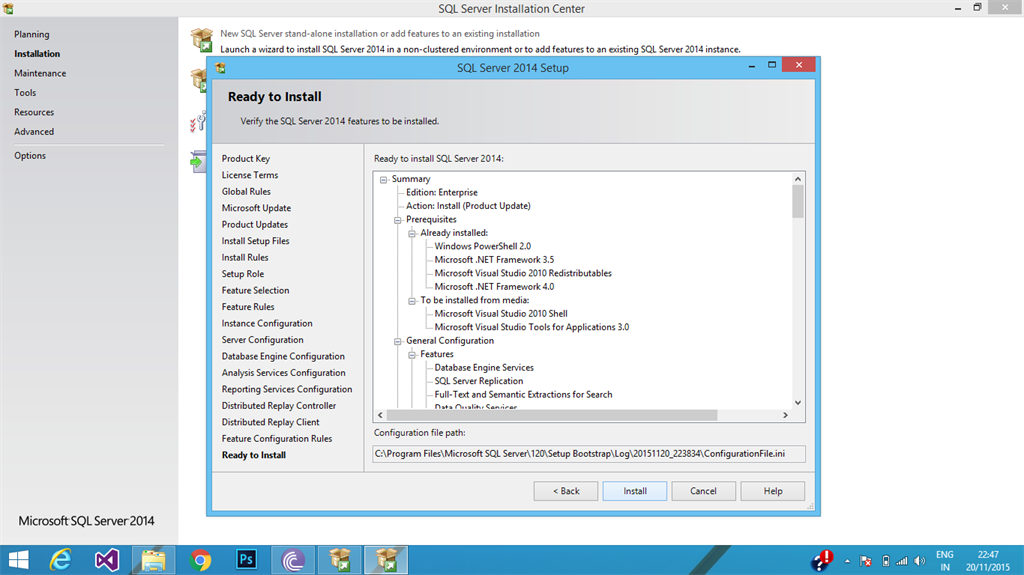Click the configuration file path field
Image resolution: width=1024 pixels, height=575 pixels.
coord(588,453)
